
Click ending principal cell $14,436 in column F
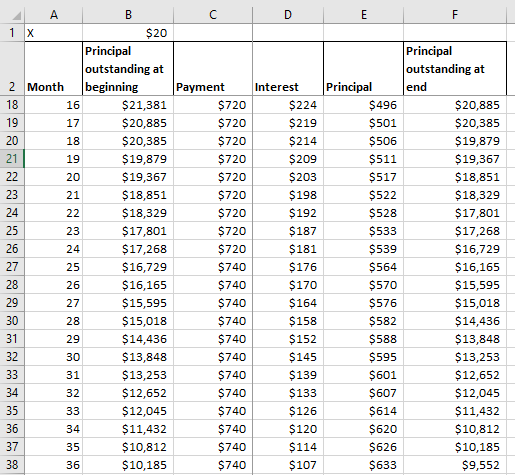coord(455,321)
